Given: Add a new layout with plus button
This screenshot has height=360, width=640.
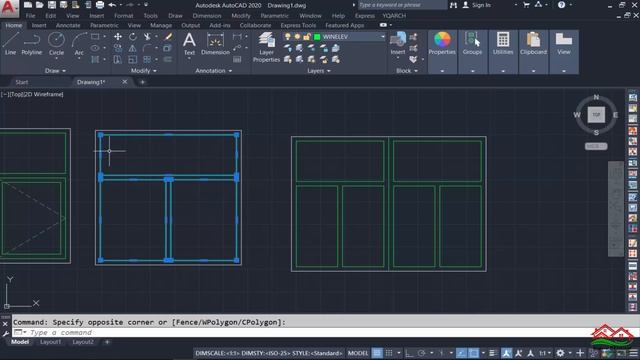Looking at the screenshot, I should [x=107, y=342].
